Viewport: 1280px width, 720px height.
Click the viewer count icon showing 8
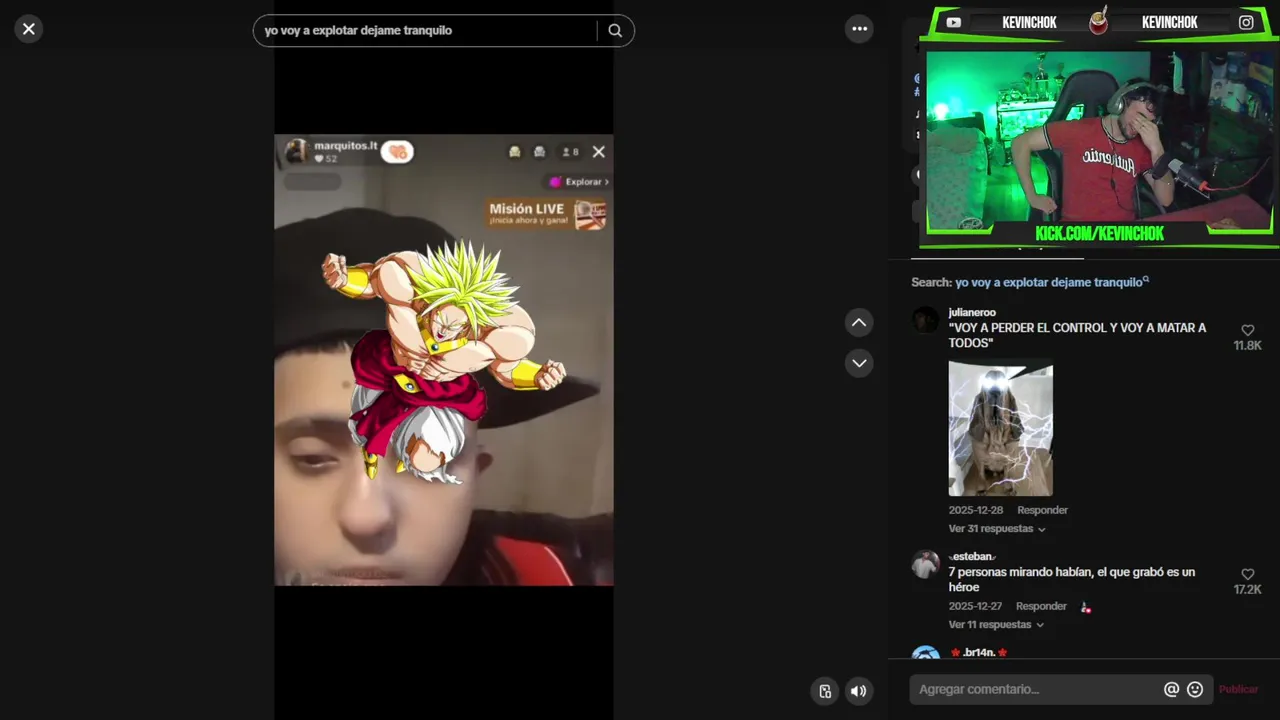(570, 152)
